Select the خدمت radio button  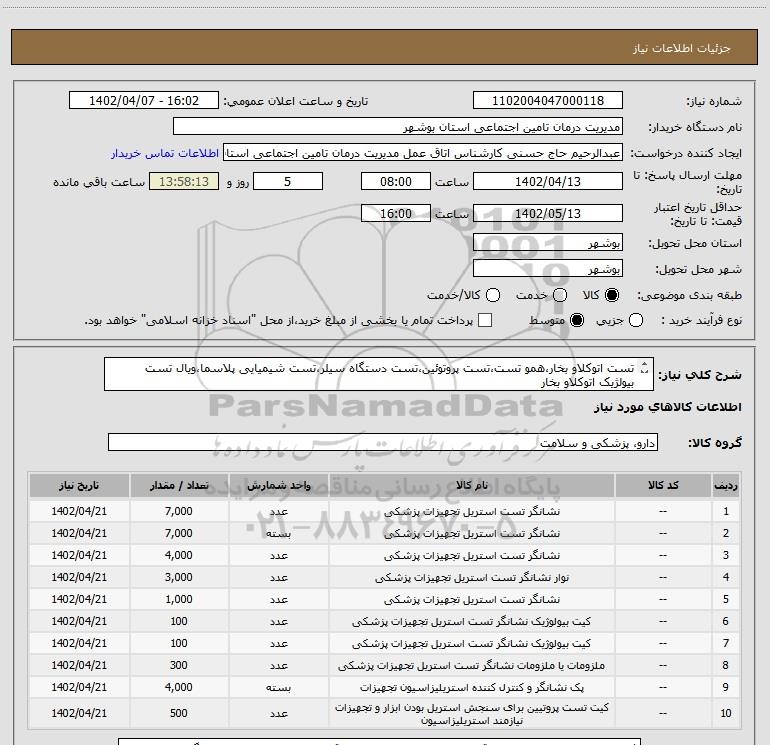coord(560,295)
